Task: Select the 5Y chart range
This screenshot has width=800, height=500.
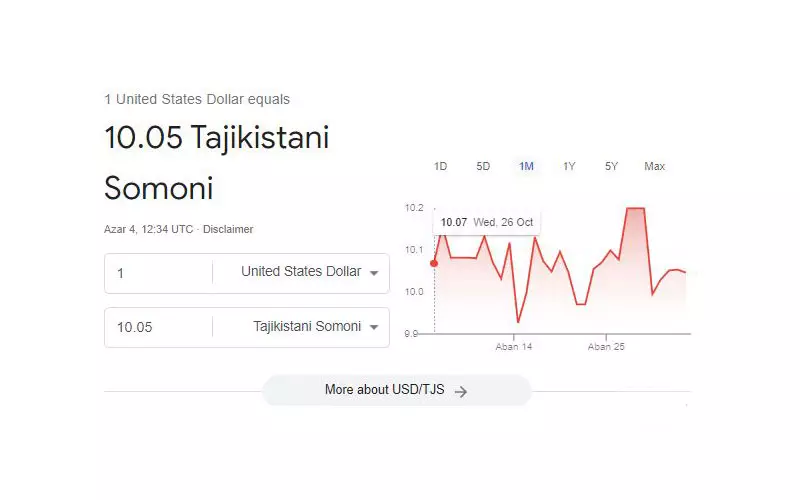Action: point(611,166)
